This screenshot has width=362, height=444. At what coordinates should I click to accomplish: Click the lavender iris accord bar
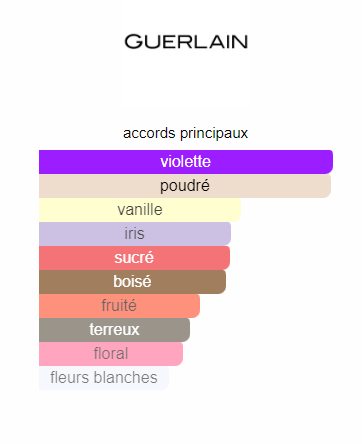pyautogui.click(x=135, y=234)
